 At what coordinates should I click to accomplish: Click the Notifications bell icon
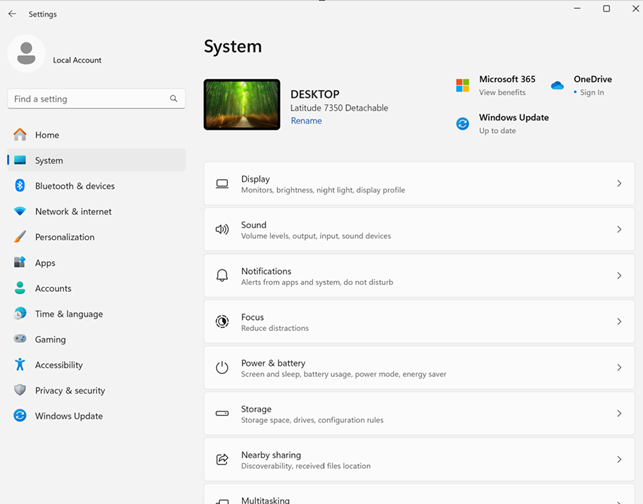[222, 275]
